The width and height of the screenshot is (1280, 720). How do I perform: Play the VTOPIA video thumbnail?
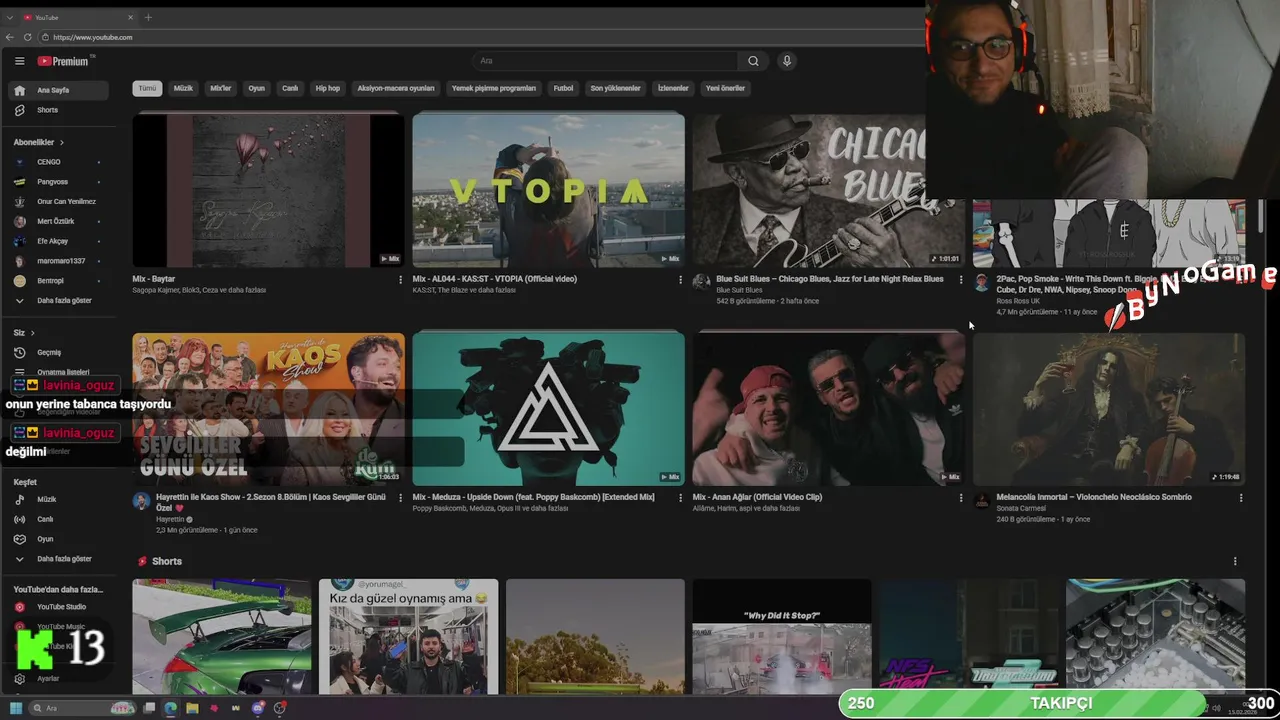[x=548, y=190]
